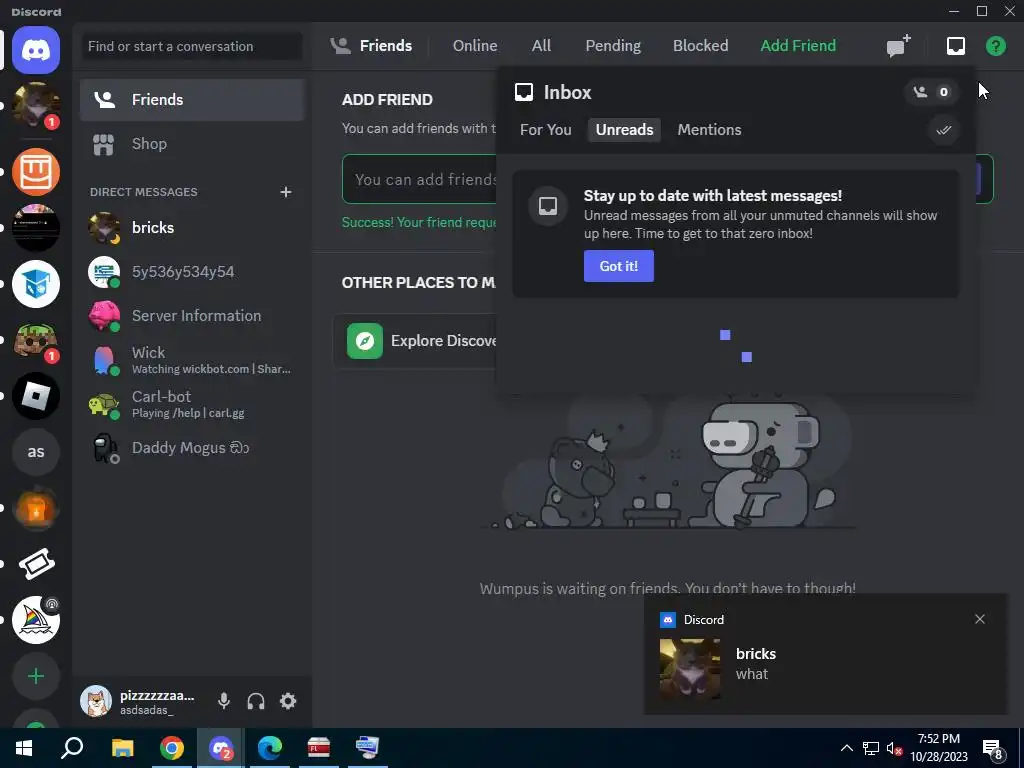Open the rainbow sailboat server icon
The width and height of the screenshot is (1024, 768).
(x=36, y=620)
